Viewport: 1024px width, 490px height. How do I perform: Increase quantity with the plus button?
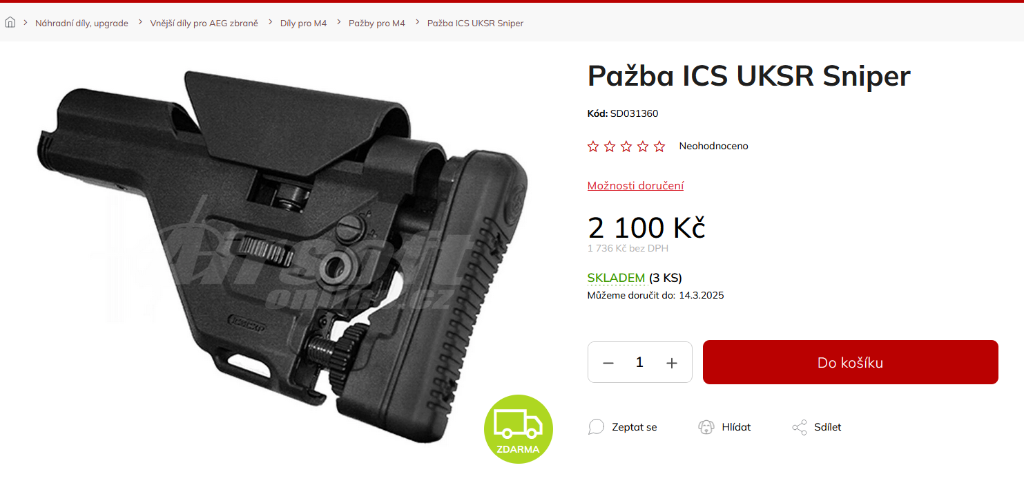click(671, 363)
